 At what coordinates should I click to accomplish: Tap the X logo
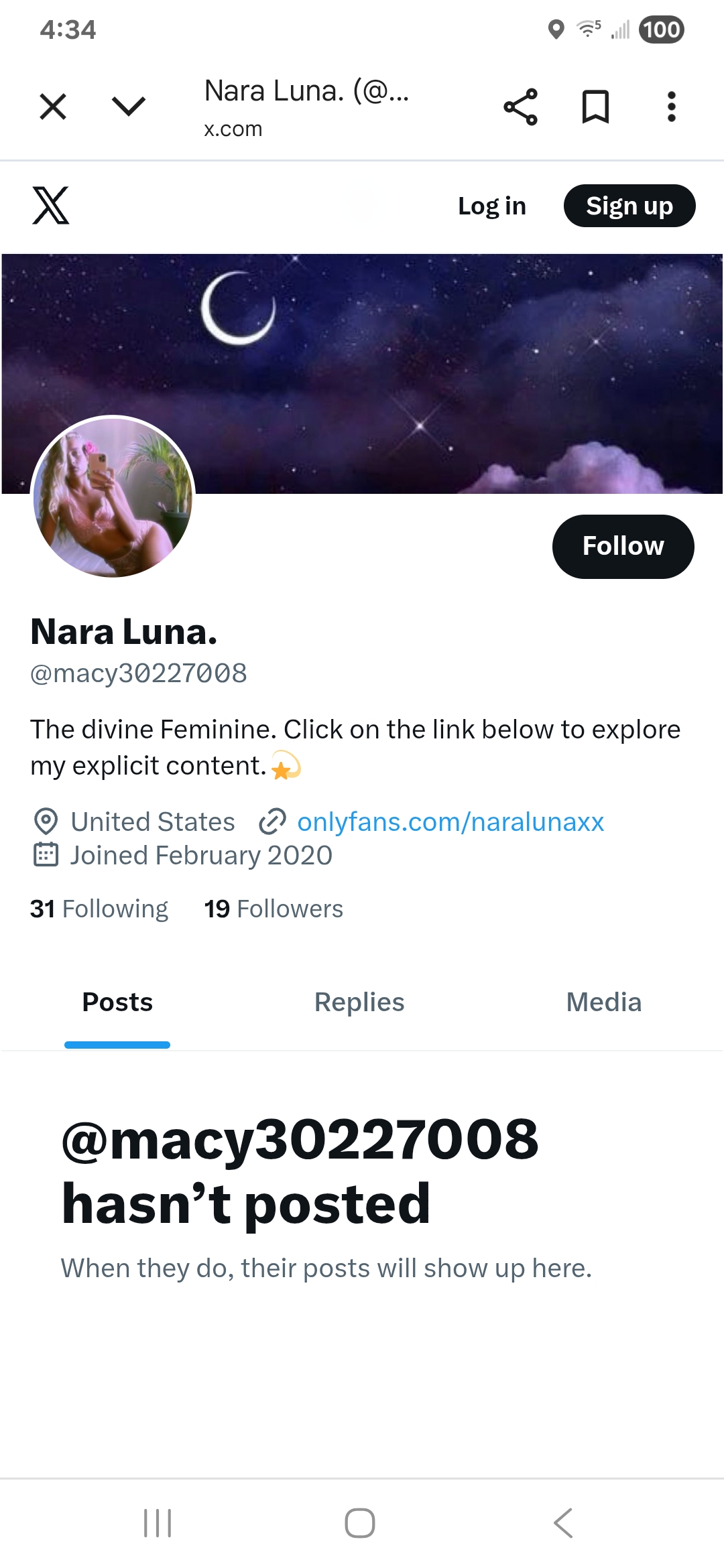click(51, 206)
